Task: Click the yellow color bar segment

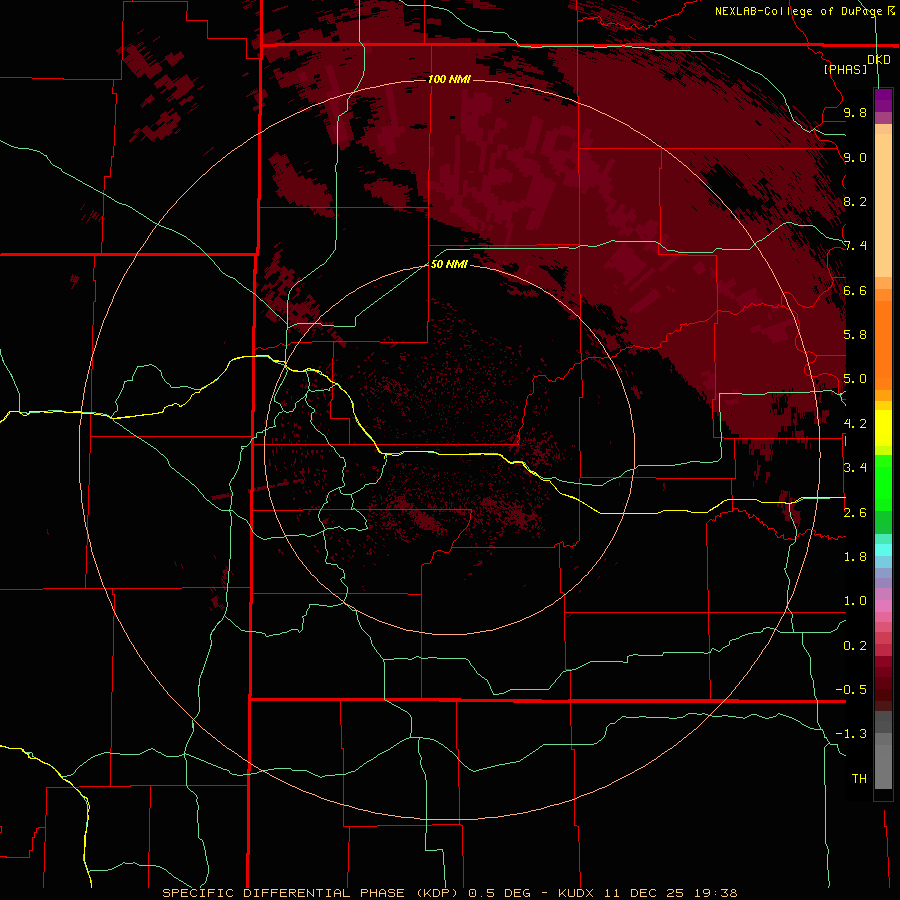Action: pyautogui.click(x=883, y=428)
